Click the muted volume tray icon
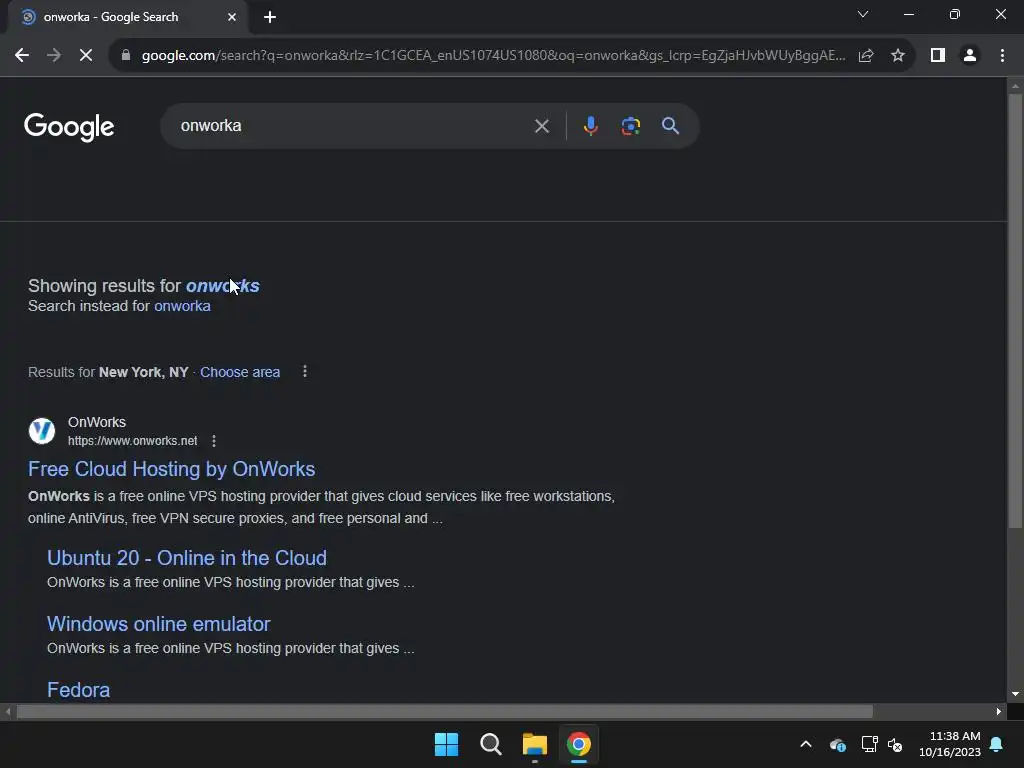 tap(895, 744)
